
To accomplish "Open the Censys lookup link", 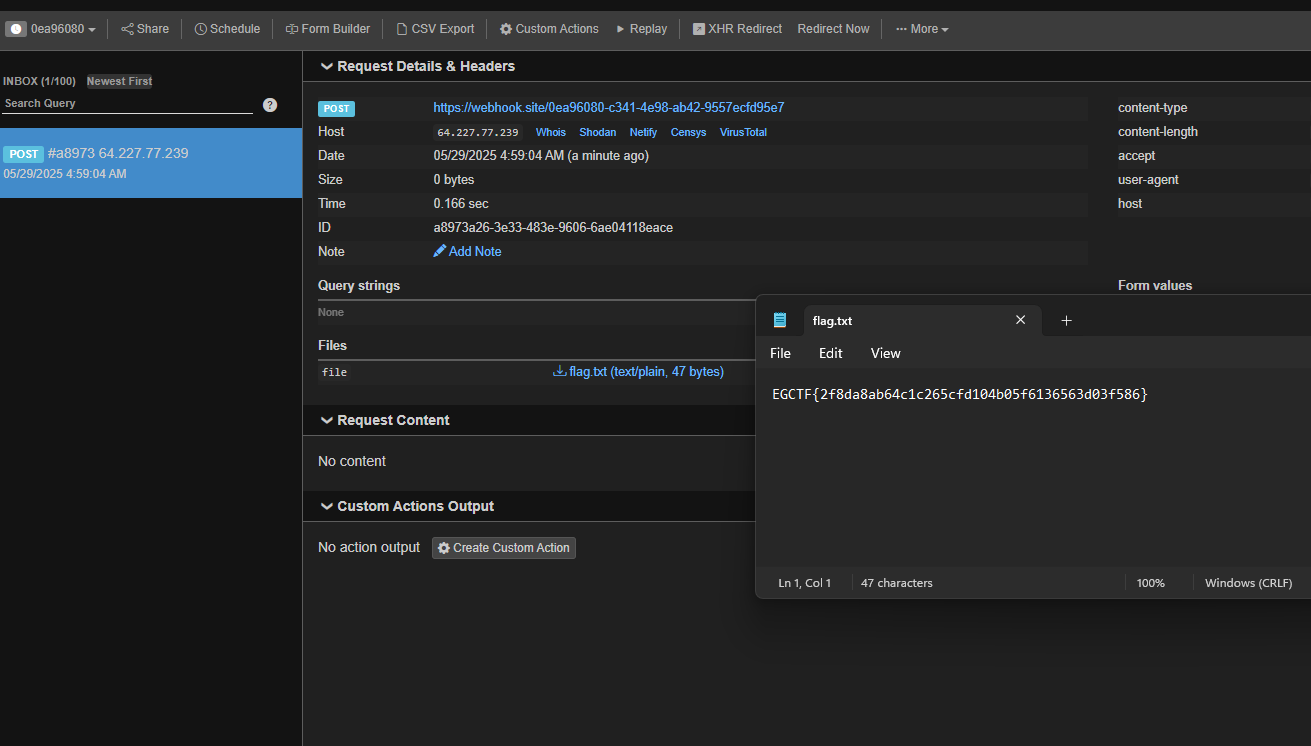I will (x=689, y=132).
